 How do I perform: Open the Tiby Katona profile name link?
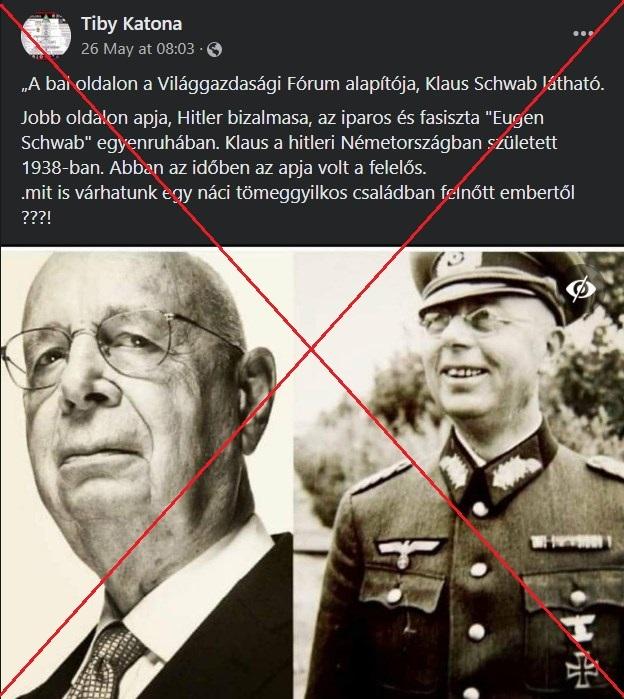pyautogui.click(x=131, y=24)
